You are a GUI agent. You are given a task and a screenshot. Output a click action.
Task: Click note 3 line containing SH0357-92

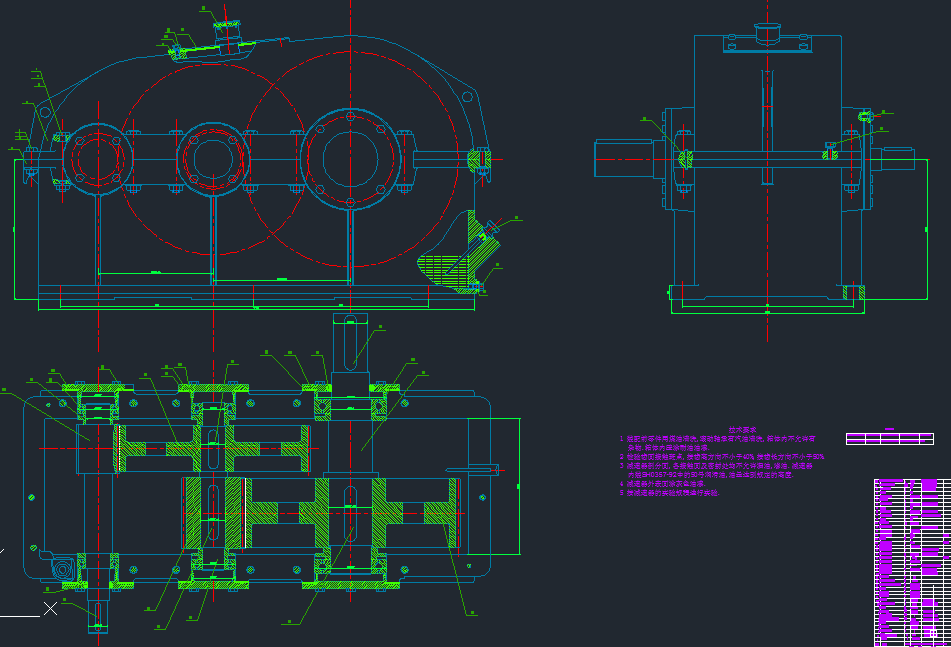click(x=710, y=475)
